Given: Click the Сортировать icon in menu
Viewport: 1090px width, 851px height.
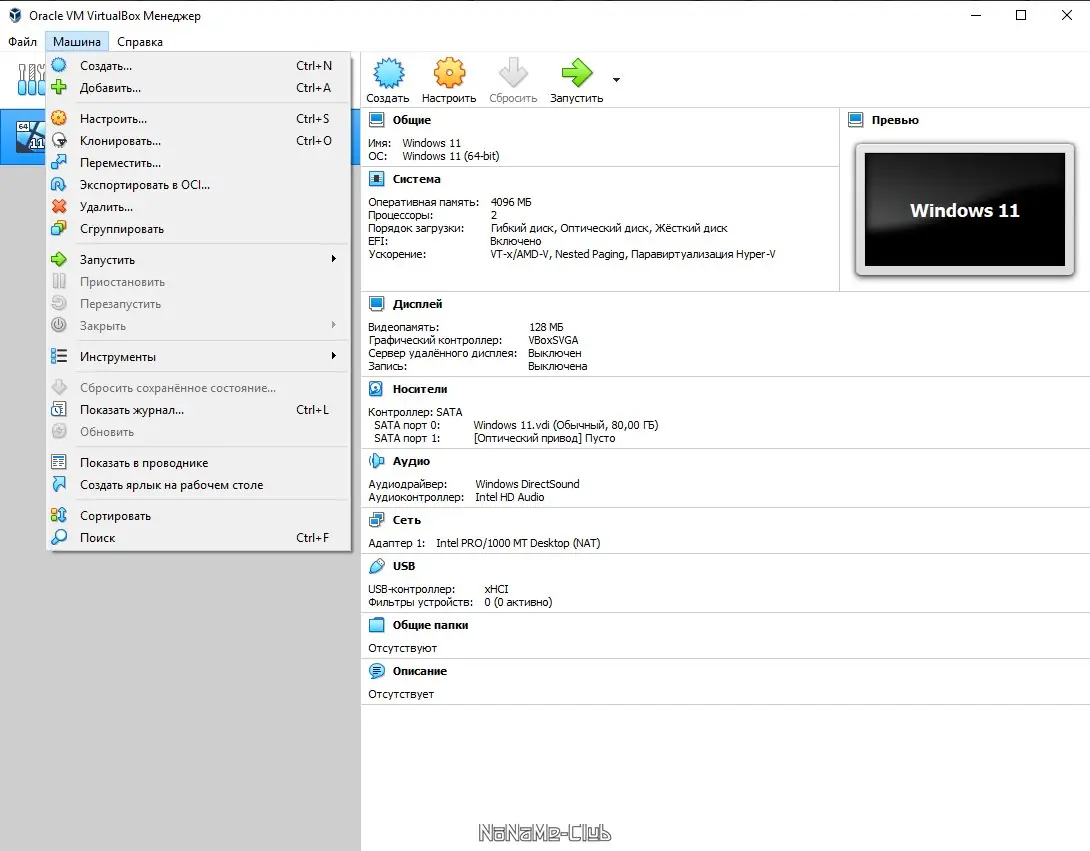Looking at the screenshot, I should pyautogui.click(x=59, y=515).
